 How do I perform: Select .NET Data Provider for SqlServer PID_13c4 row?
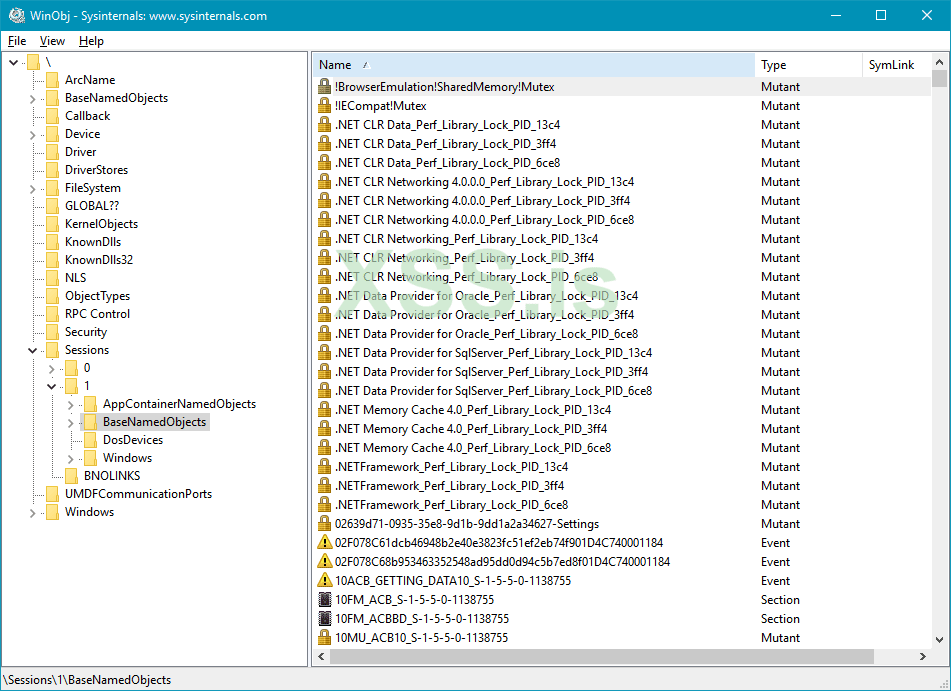[622, 352]
